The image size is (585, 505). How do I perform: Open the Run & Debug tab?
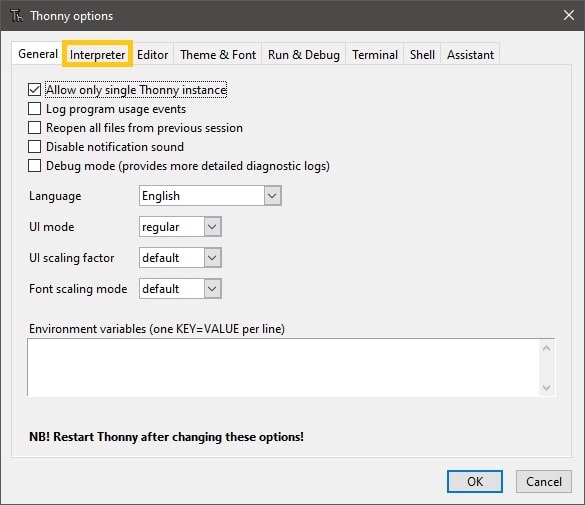point(304,55)
